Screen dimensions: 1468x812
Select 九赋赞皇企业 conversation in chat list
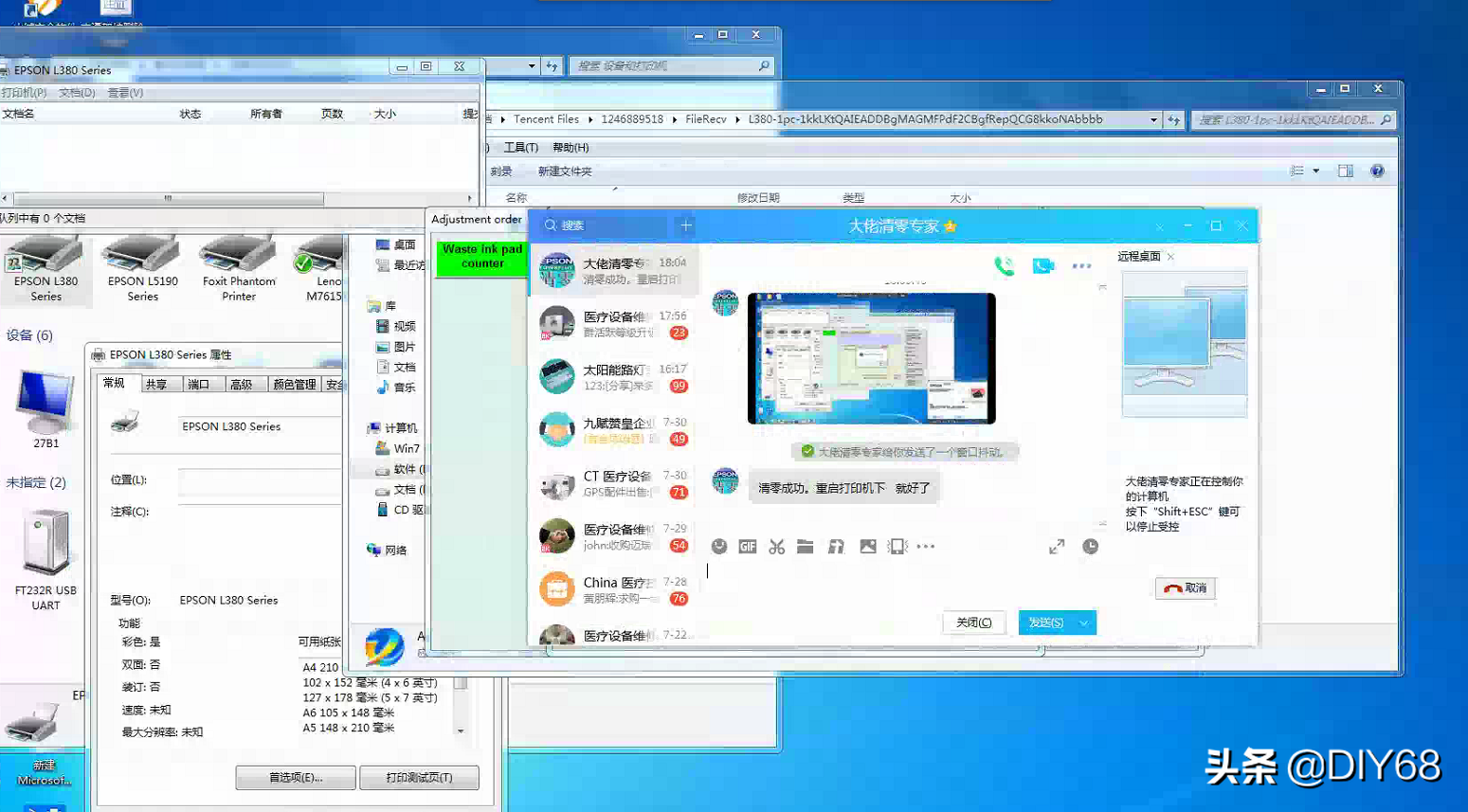tap(614, 430)
